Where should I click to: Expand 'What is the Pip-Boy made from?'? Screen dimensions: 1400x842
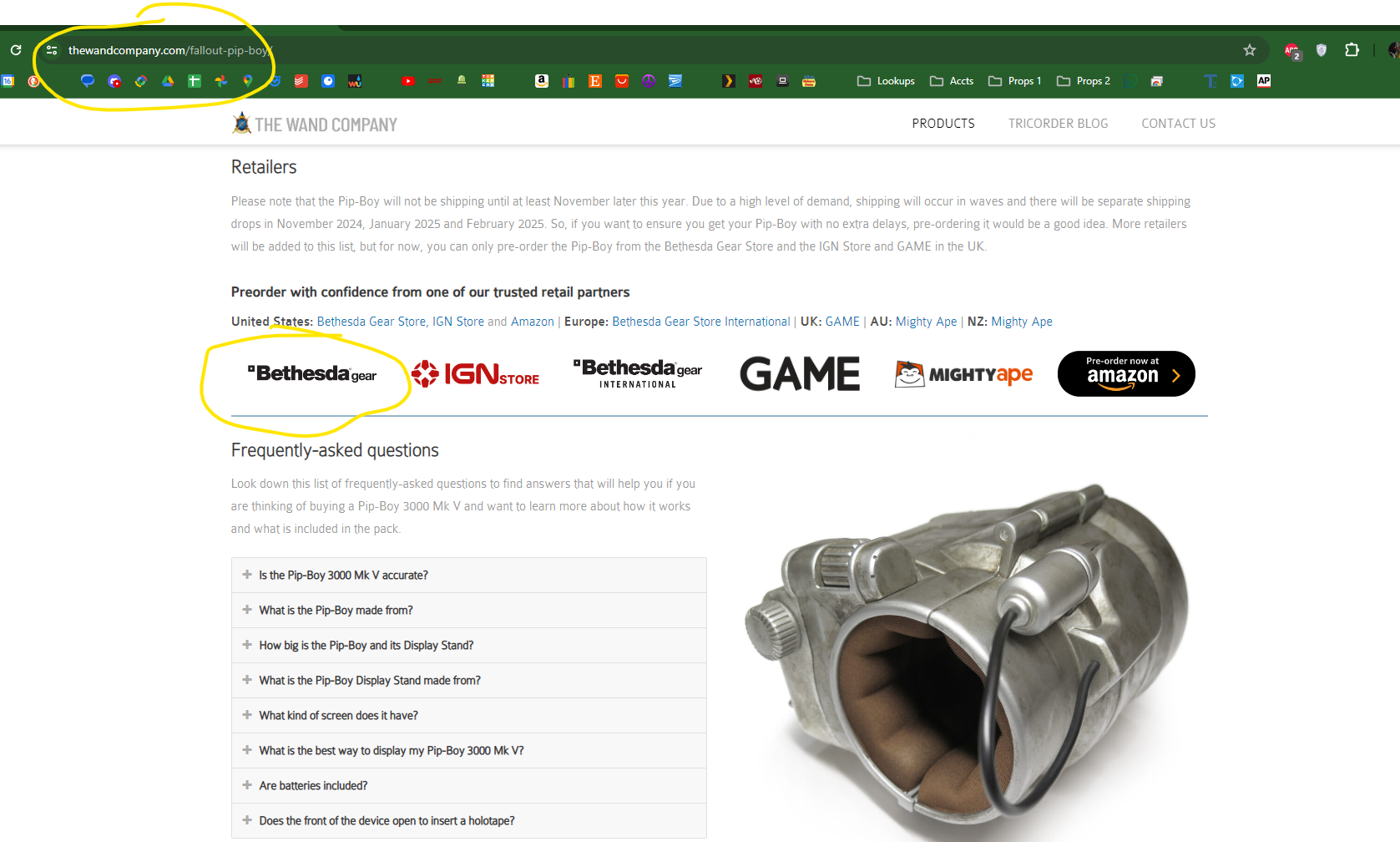click(469, 611)
